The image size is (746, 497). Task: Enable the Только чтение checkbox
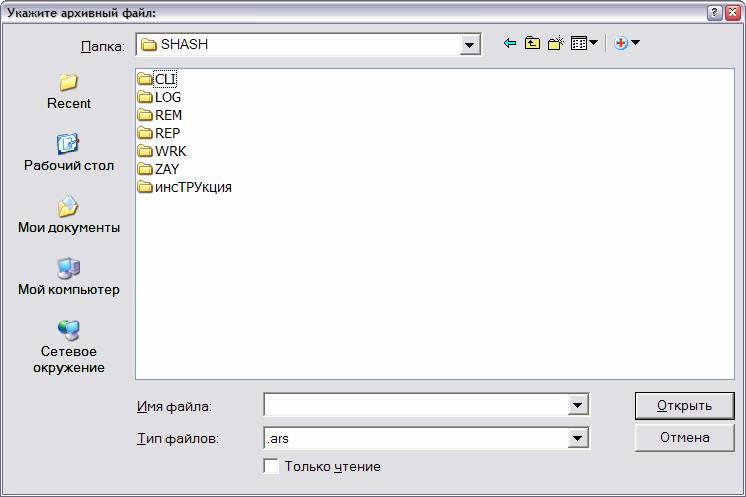click(271, 466)
